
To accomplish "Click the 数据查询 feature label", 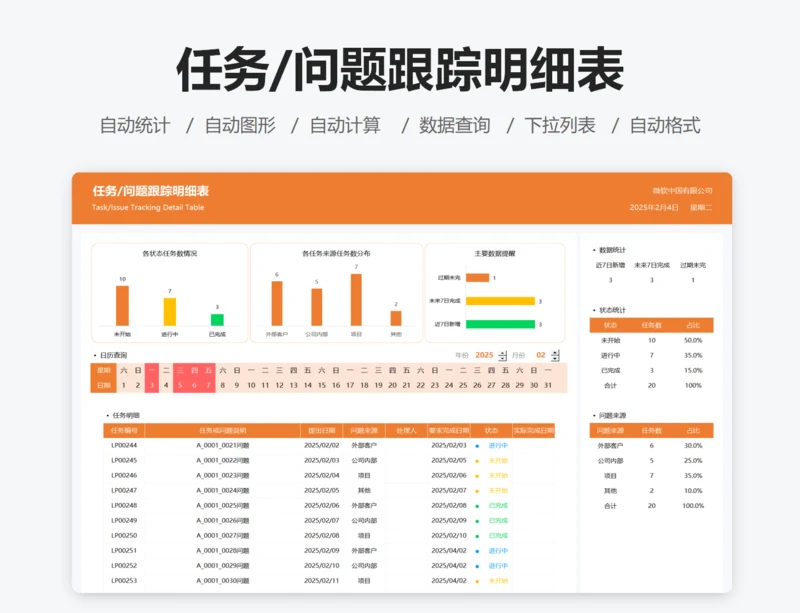I will coord(455,126).
